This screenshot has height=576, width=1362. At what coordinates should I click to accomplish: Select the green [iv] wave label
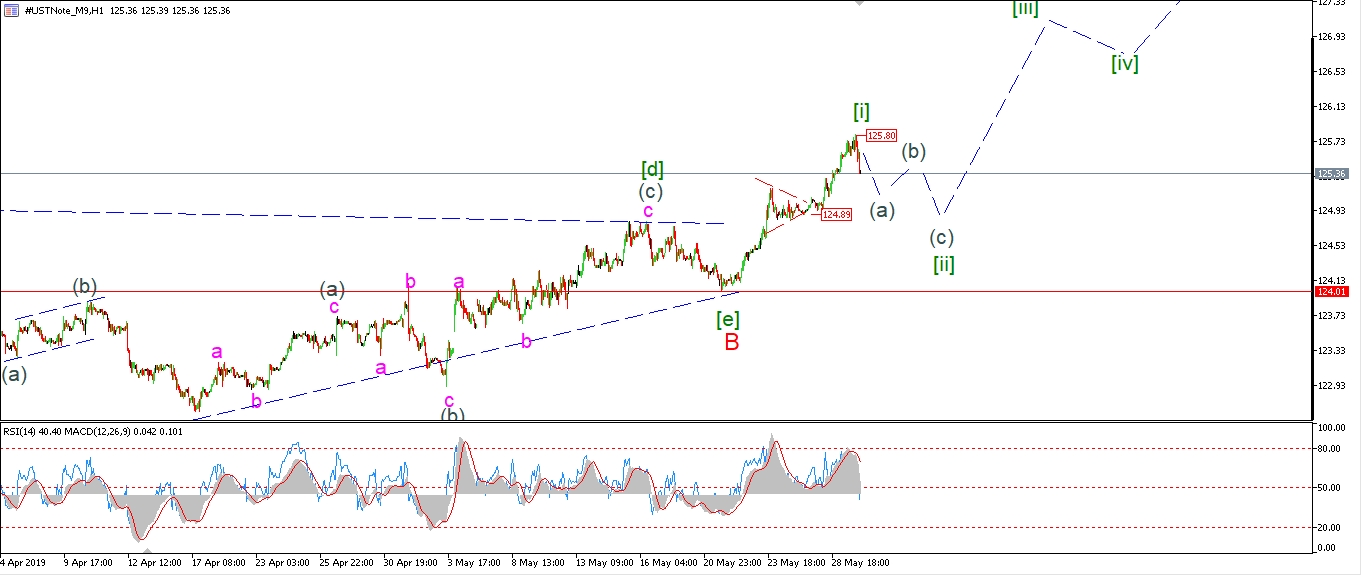(x=1124, y=63)
